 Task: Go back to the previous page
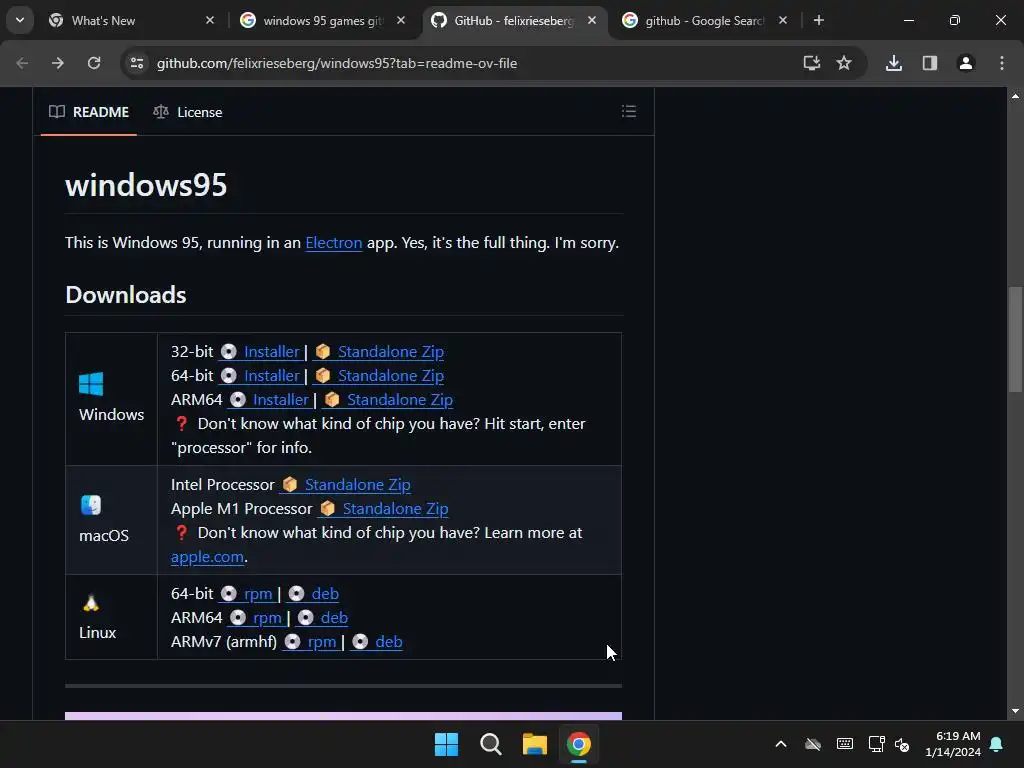click(x=22, y=63)
